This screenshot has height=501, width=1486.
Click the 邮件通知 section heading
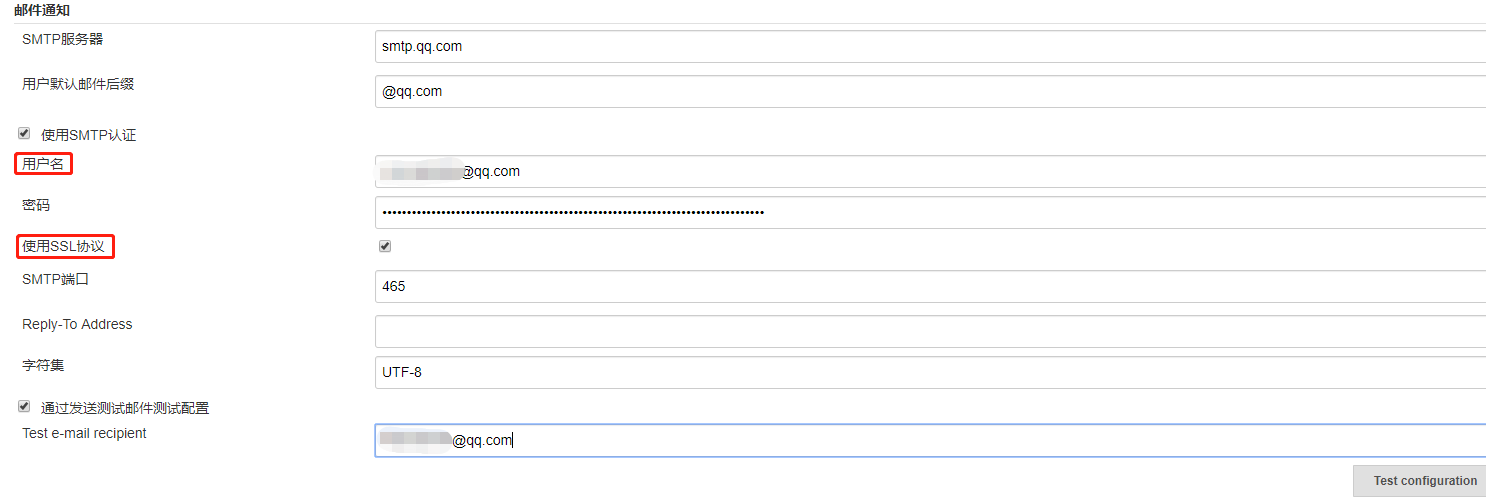click(42, 10)
